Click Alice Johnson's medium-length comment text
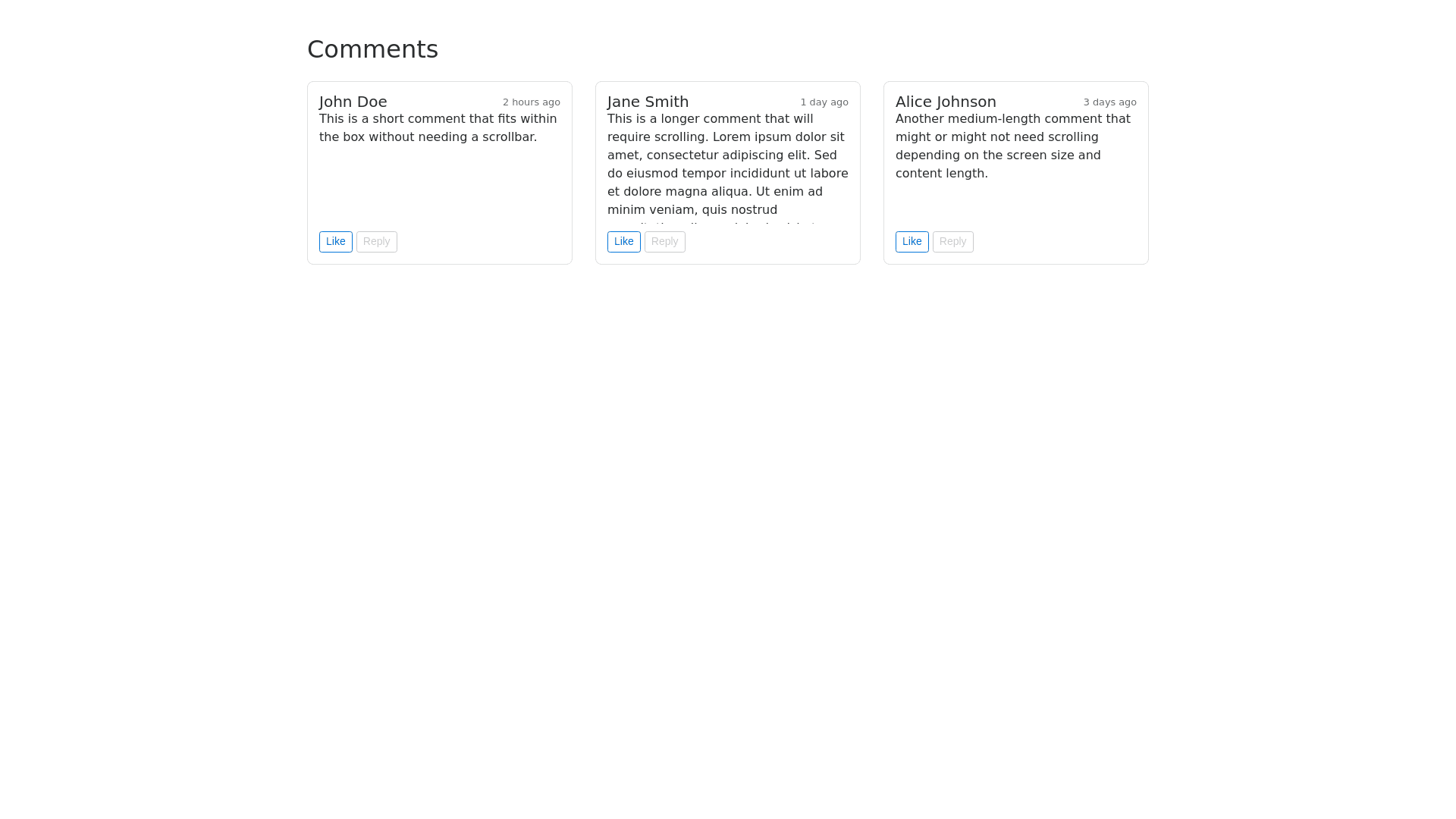The image size is (1456, 819). (1012, 146)
